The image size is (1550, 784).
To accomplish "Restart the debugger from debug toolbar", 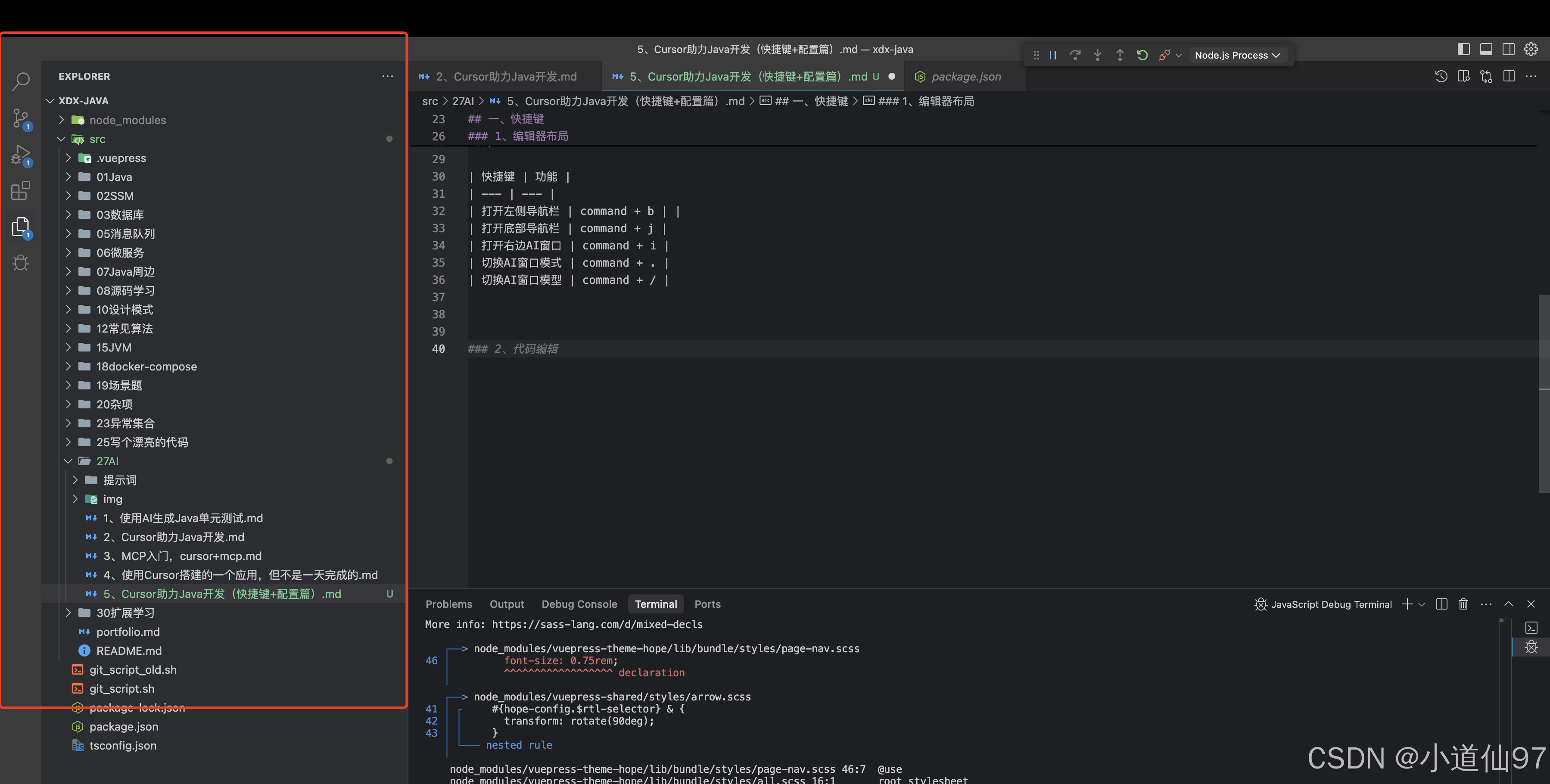I will click(1142, 56).
